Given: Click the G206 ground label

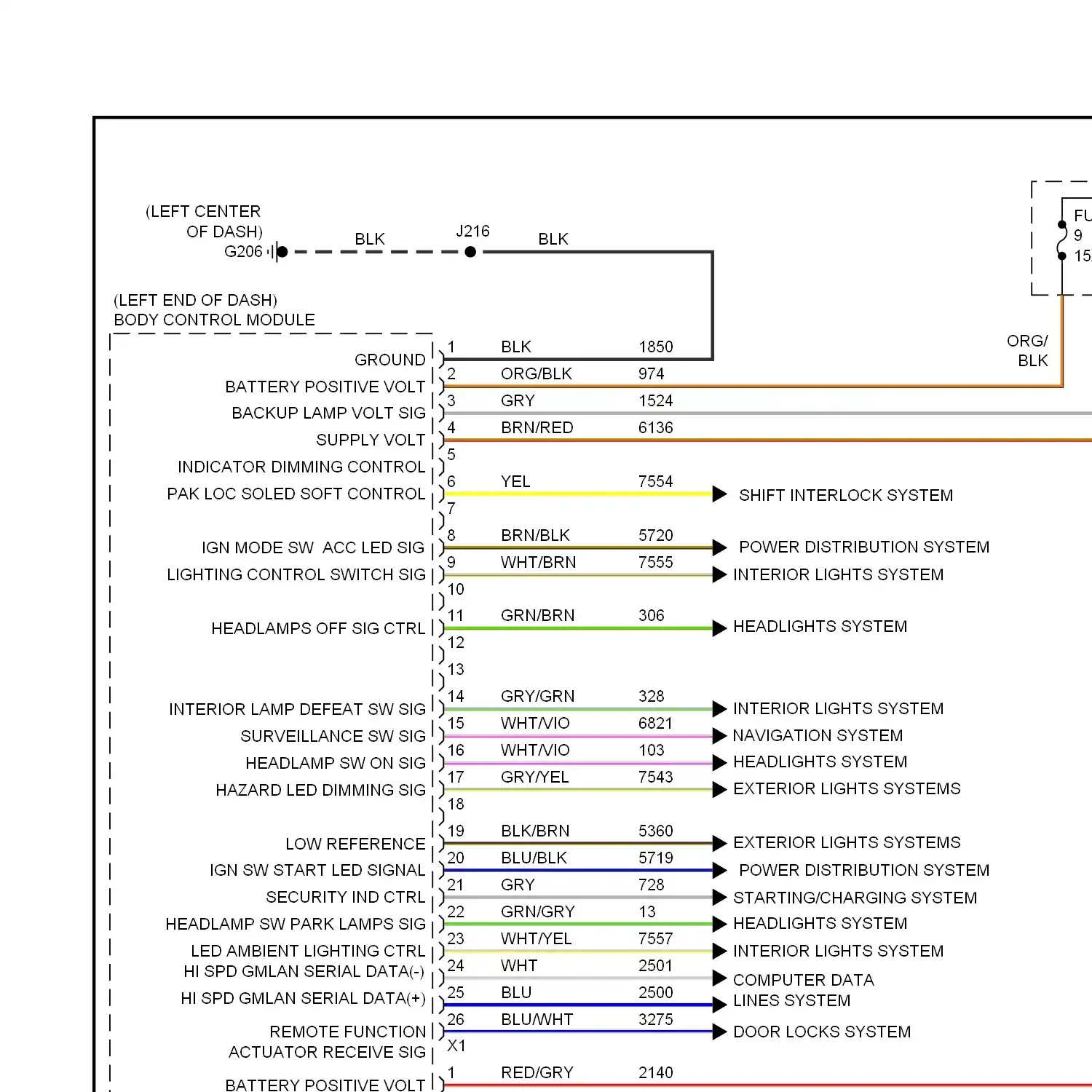Looking at the screenshot, I should (243, 251).
